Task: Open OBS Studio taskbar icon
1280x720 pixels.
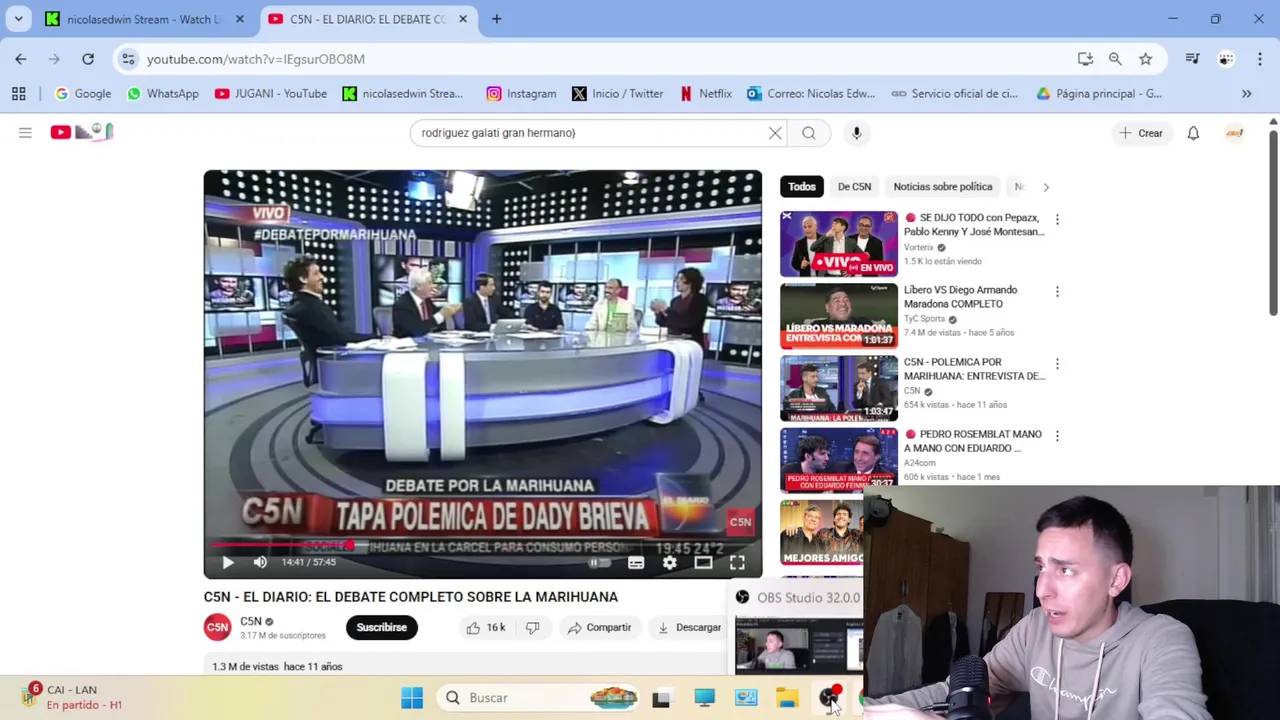Action: pyautogui.click(x=830, y=698)
